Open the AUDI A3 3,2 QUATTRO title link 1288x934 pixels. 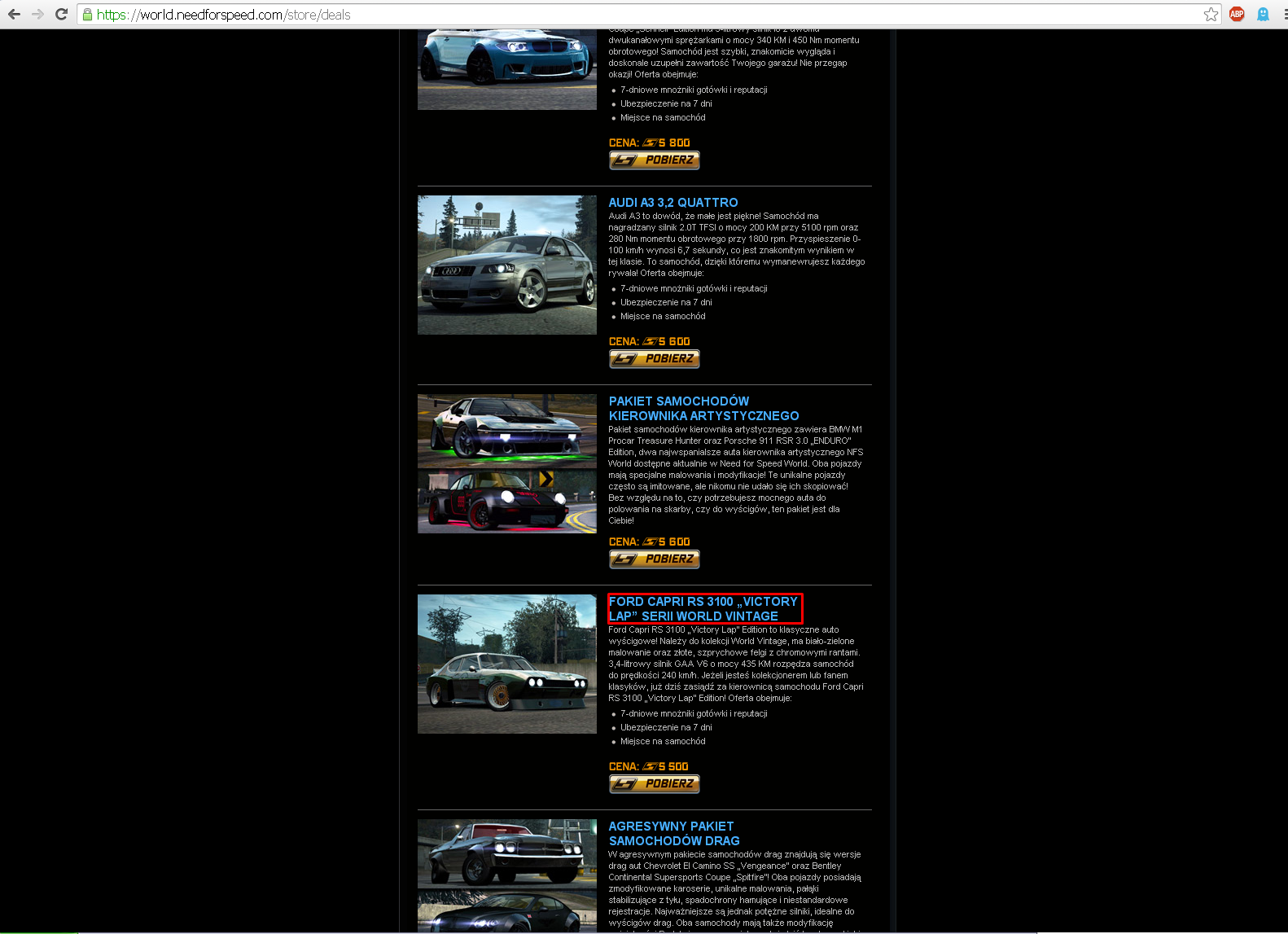click(x=673, y=203)
